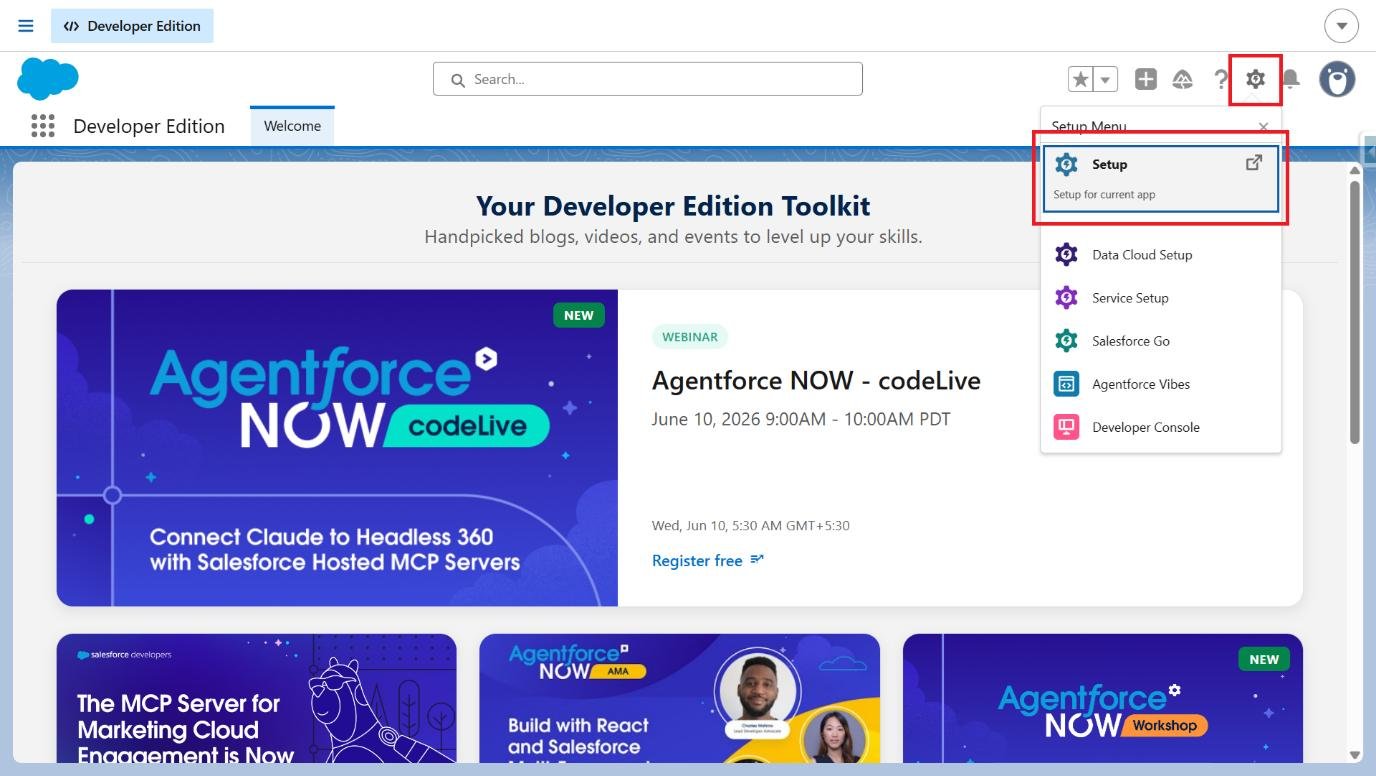This screenshot has height=776, width=1376.
Task: Open Developer Console from the menu
Action: [x=1160, y=427]
